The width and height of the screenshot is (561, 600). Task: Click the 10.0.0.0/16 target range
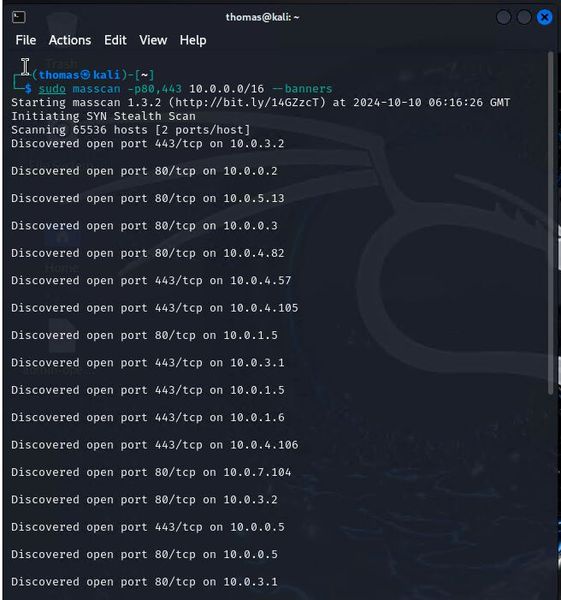pyautogui.click(x=227, y=89)
